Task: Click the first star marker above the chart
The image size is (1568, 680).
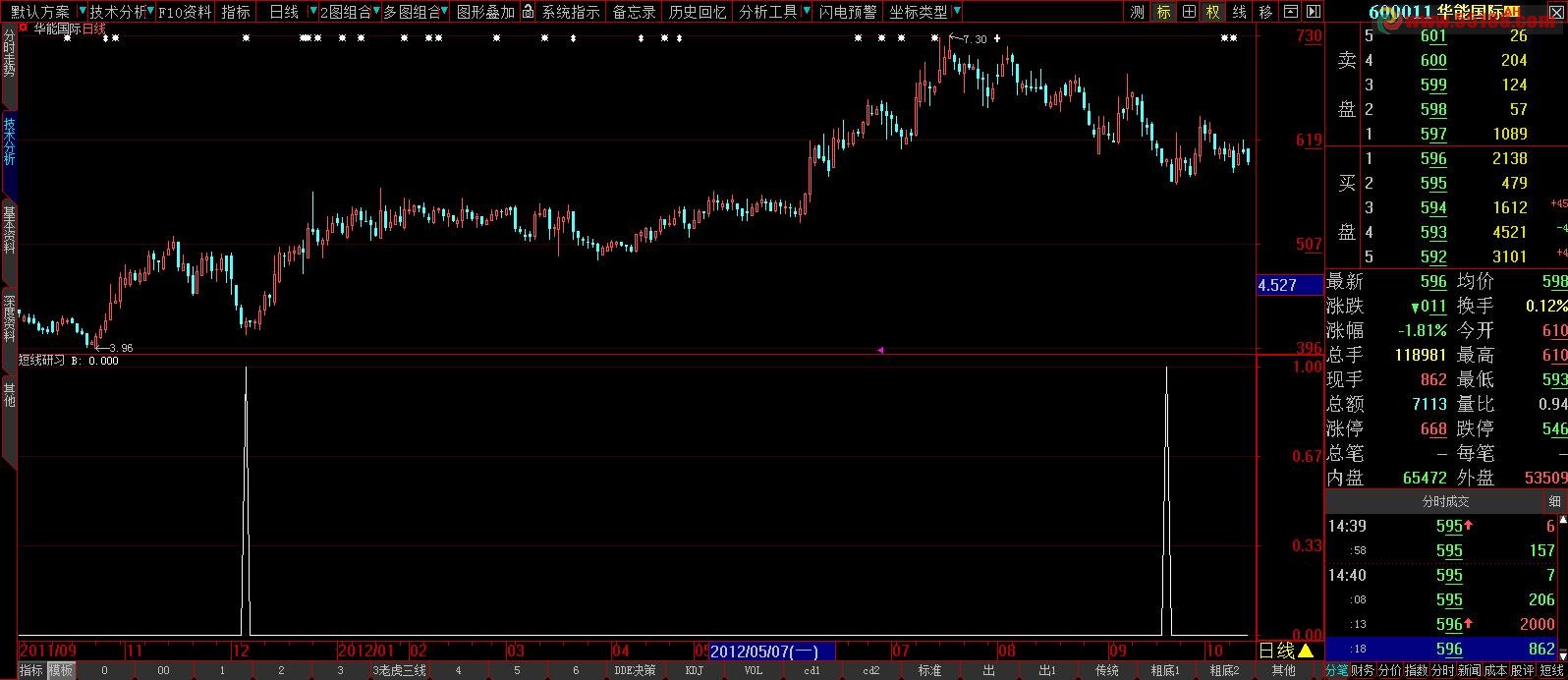Action: point(68,37)
